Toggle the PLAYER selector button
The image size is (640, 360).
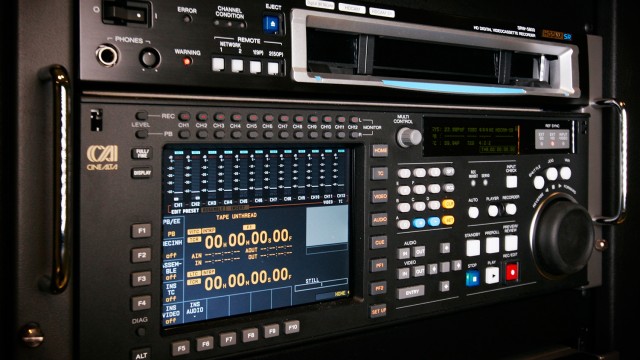[493, 211]
